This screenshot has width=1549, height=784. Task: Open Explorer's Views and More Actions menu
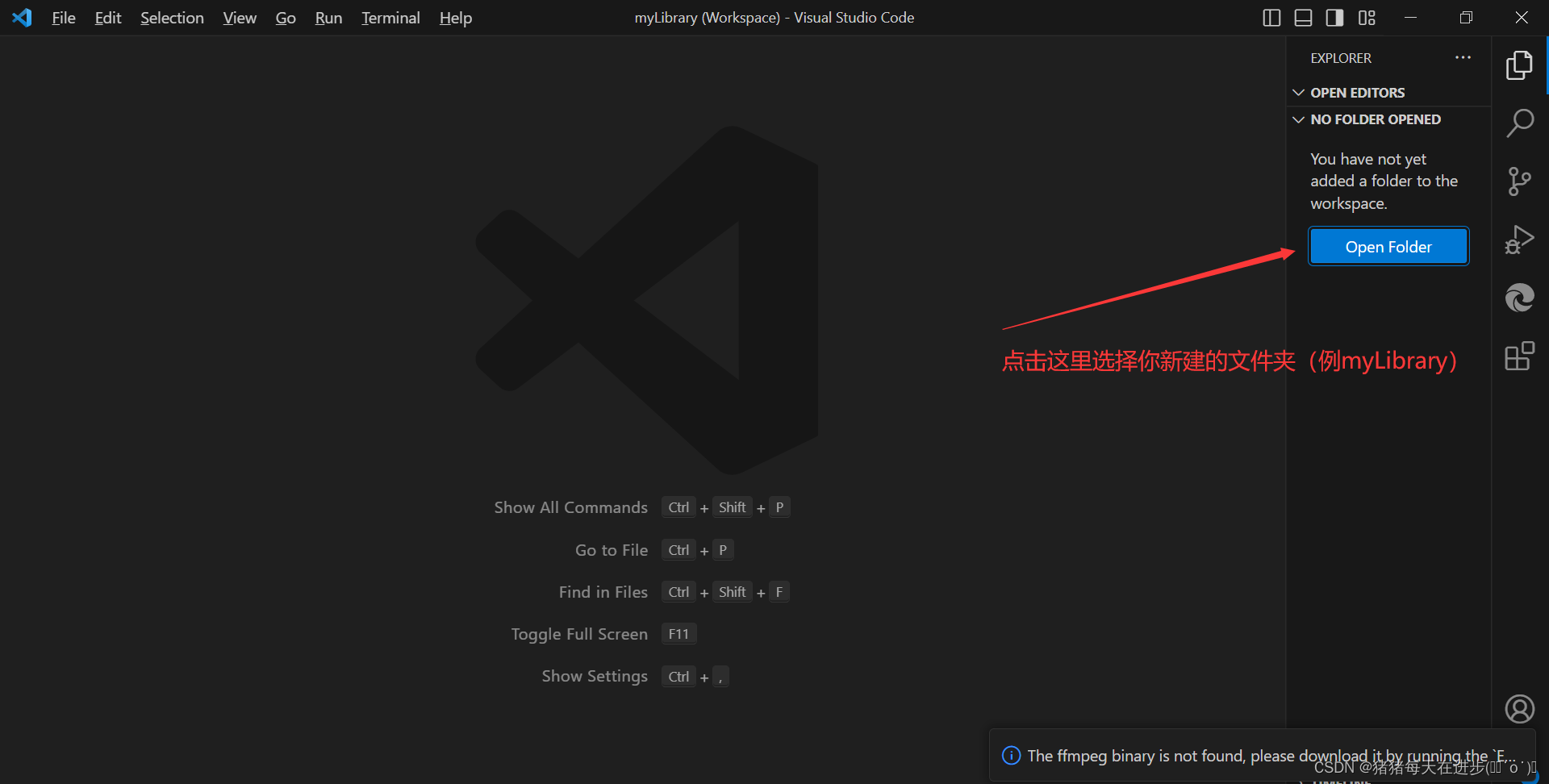[x=1463, y=58]
